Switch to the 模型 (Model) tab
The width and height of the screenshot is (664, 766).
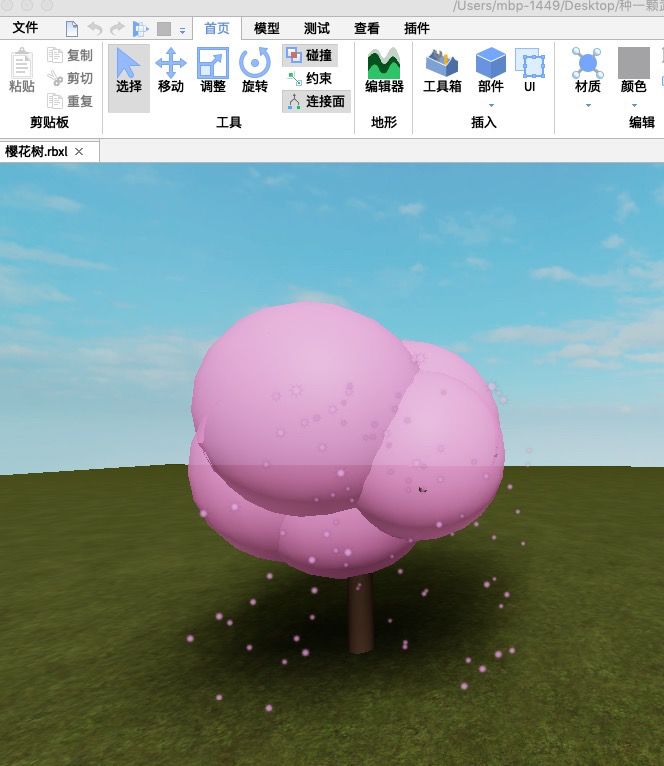pyautogui.click(x=267, y=28)
